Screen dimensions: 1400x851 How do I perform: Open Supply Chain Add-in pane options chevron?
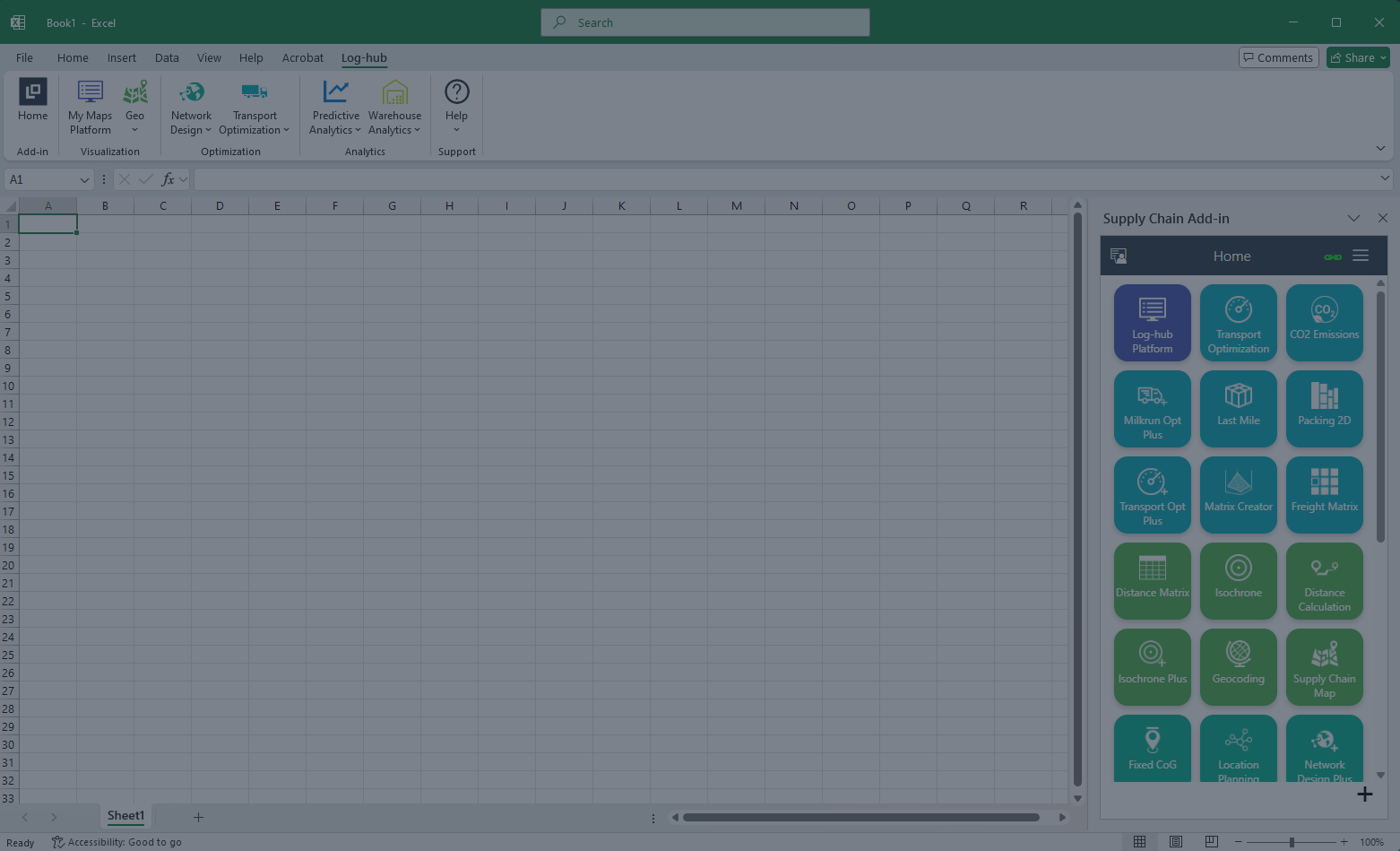(x=1353, y=218)
